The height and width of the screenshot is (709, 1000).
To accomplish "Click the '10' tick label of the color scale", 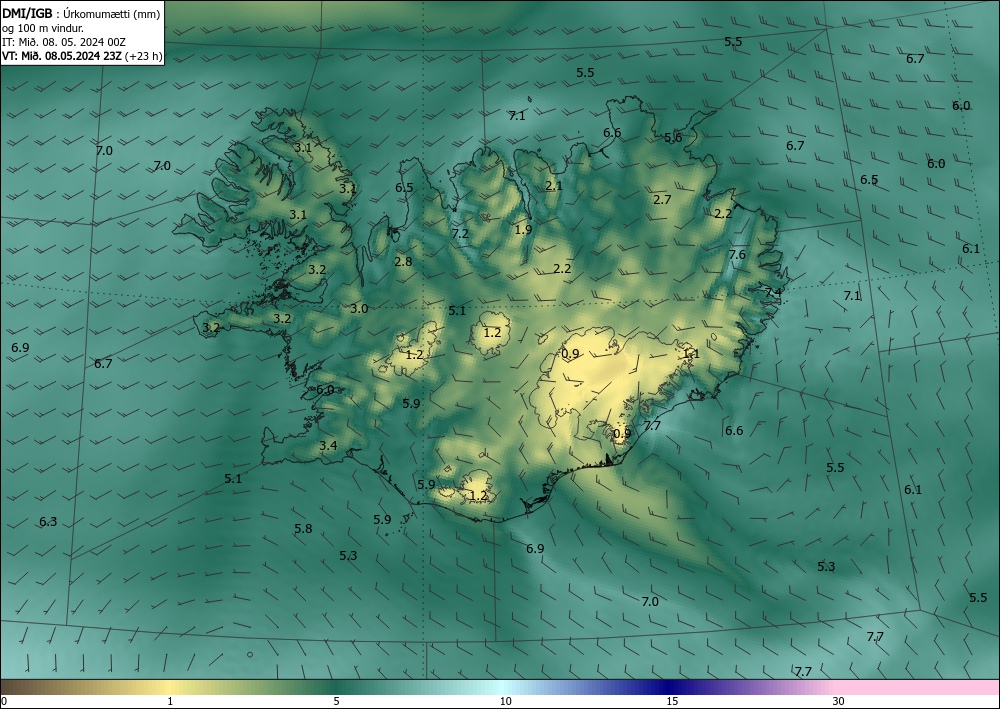I will click(505, 702).
